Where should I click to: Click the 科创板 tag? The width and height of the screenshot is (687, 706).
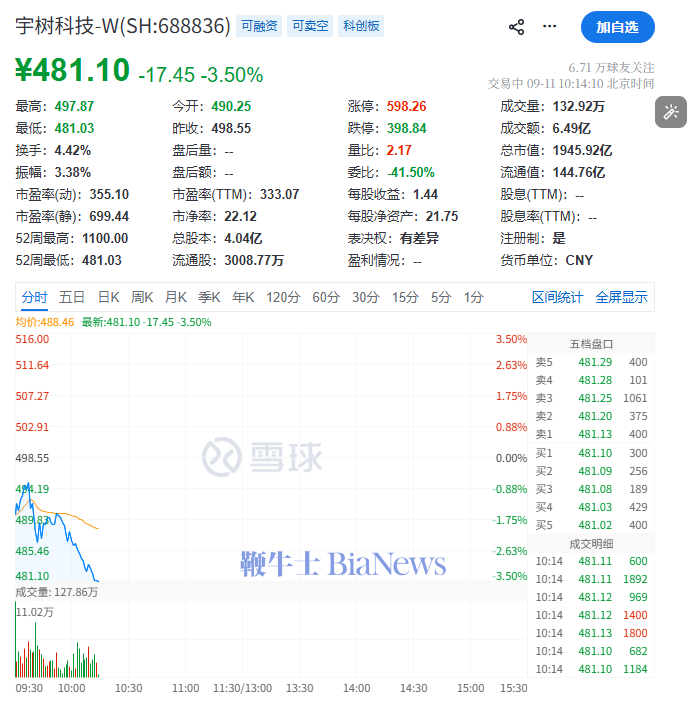tap(361, 26)
